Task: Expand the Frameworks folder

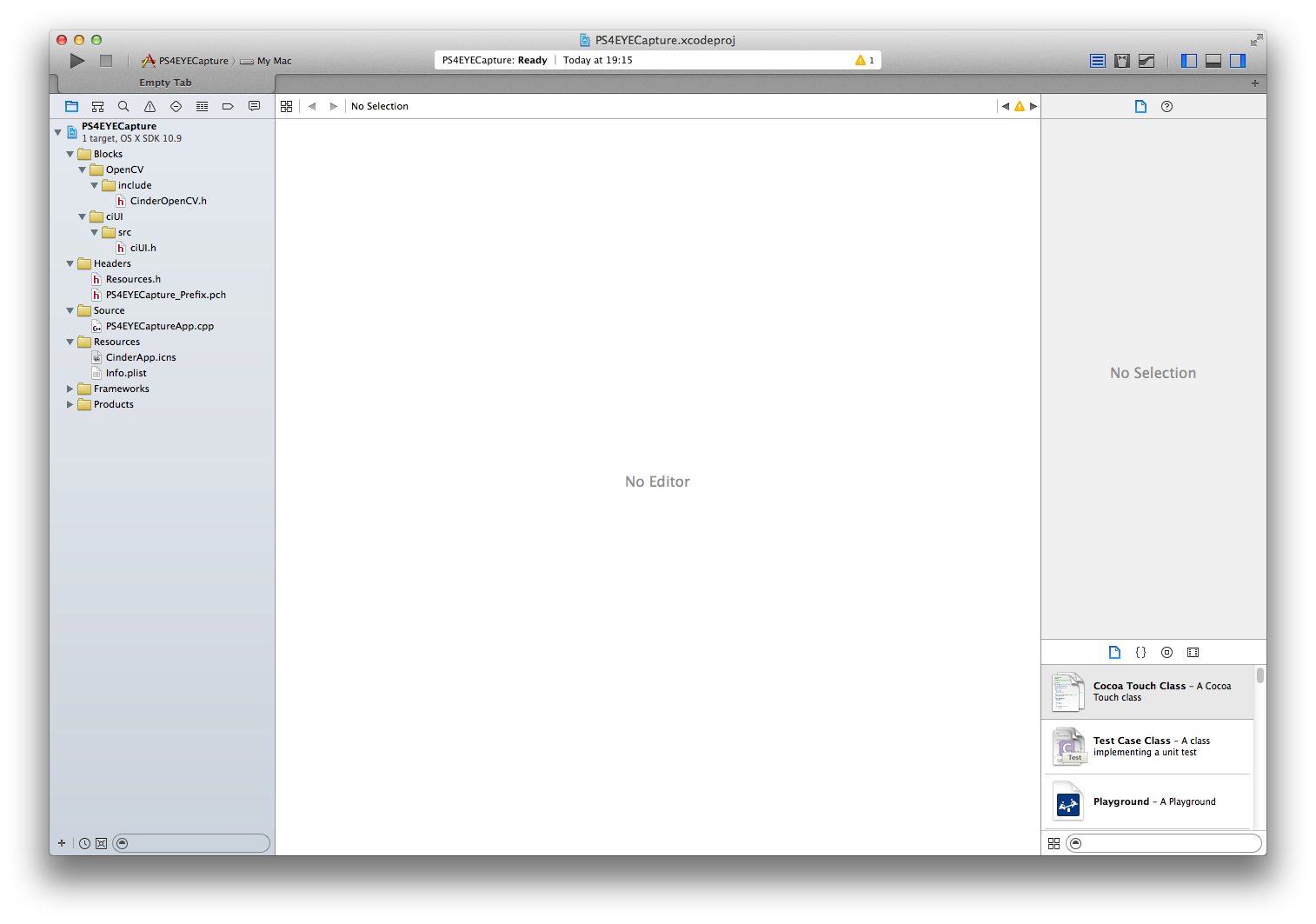Action: [70, 389]
